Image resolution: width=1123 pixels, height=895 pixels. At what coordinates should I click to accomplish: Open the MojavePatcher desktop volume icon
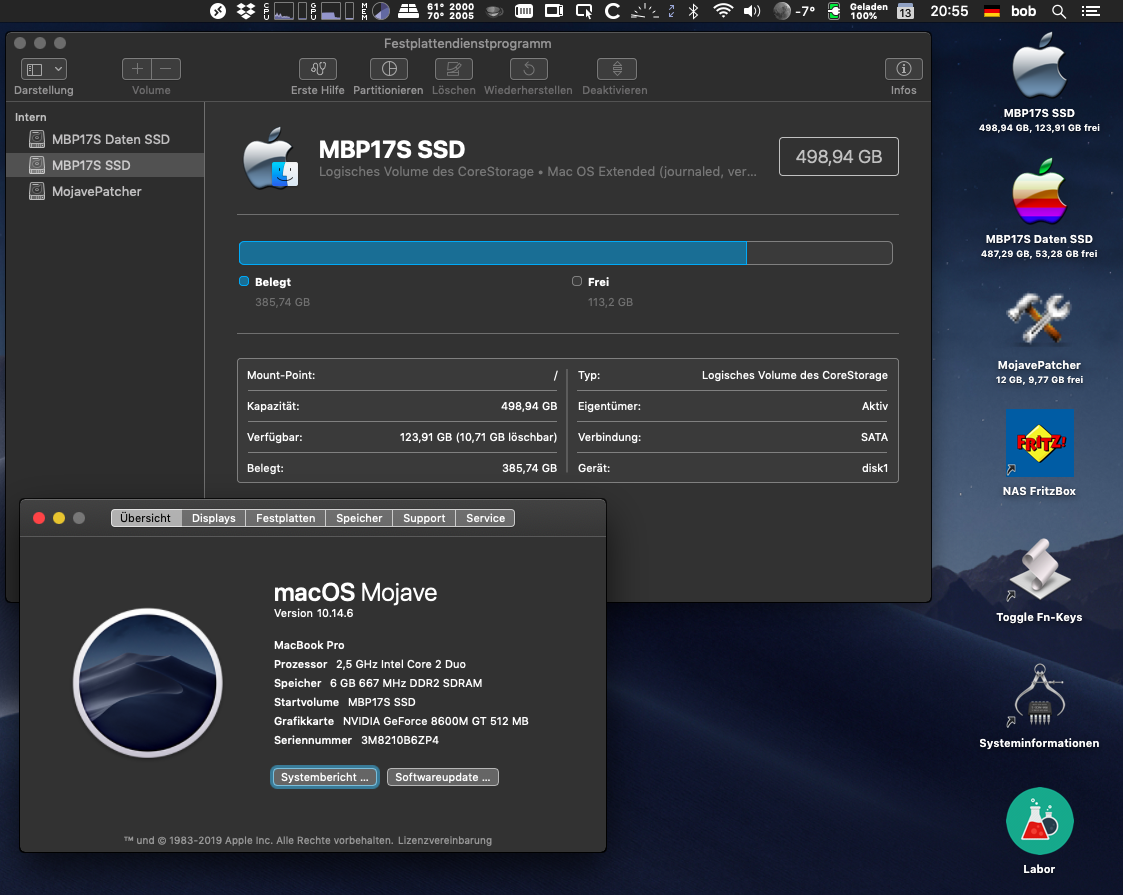[x=1039, y=318]
